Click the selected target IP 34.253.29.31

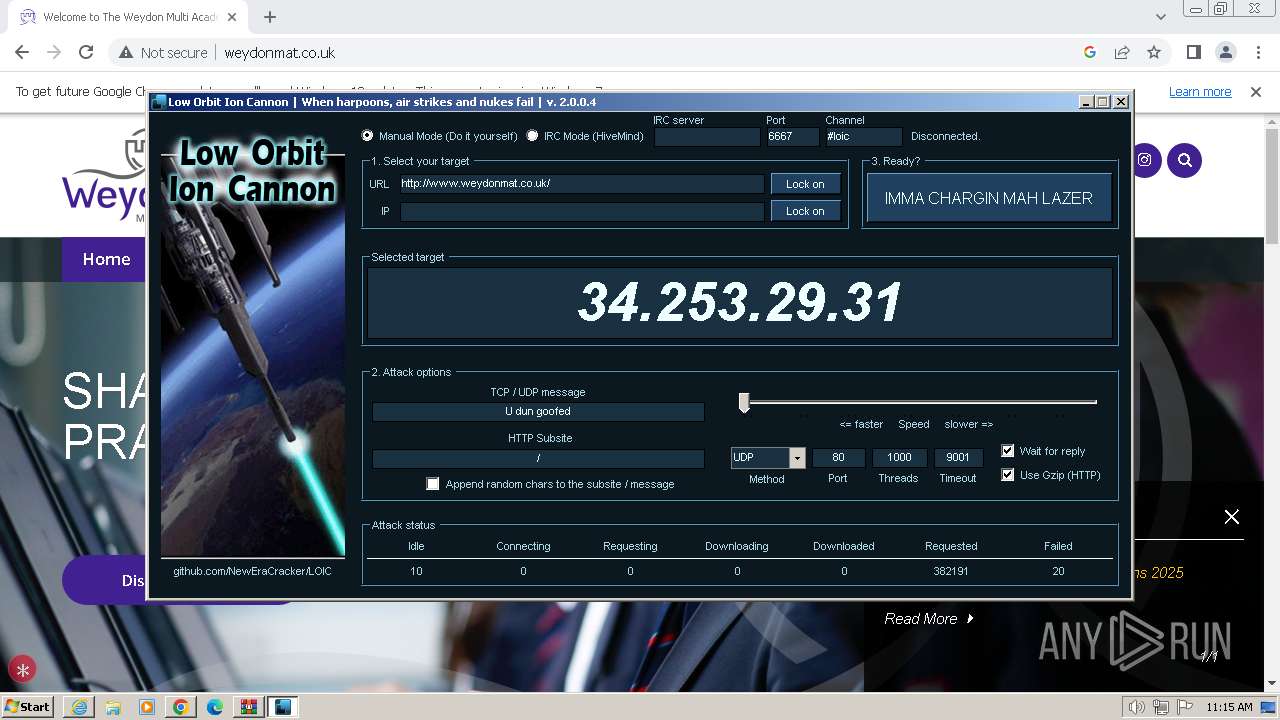(740, 302)
